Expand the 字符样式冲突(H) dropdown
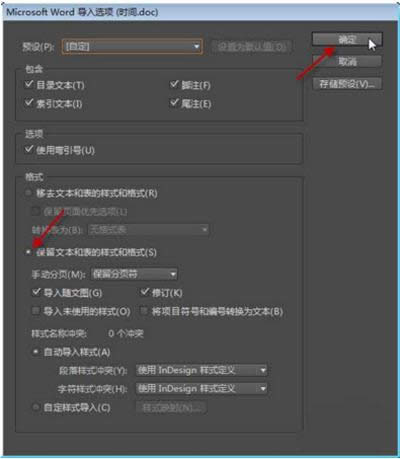The height and width of the screenshot is (459, 400). tap(202, 388)
